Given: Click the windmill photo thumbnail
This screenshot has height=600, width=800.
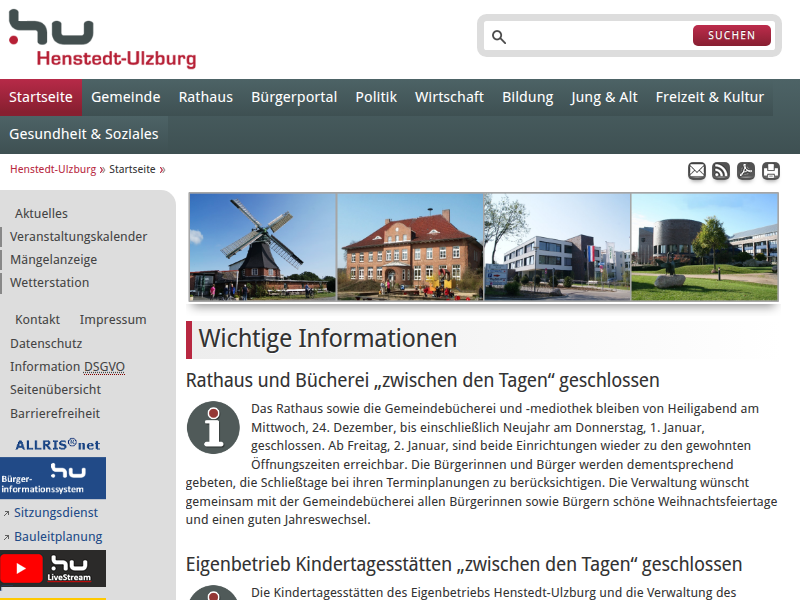Looking at the screenshot, I should click(263, 247).
